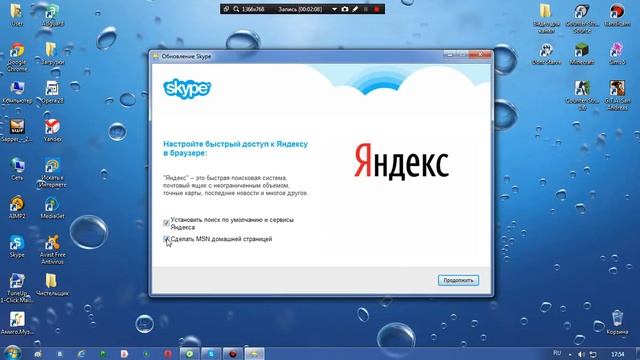Screen dimensions: 640x360
Task: Toggle the MSN homepage checkbox
Action: [166, 239]
